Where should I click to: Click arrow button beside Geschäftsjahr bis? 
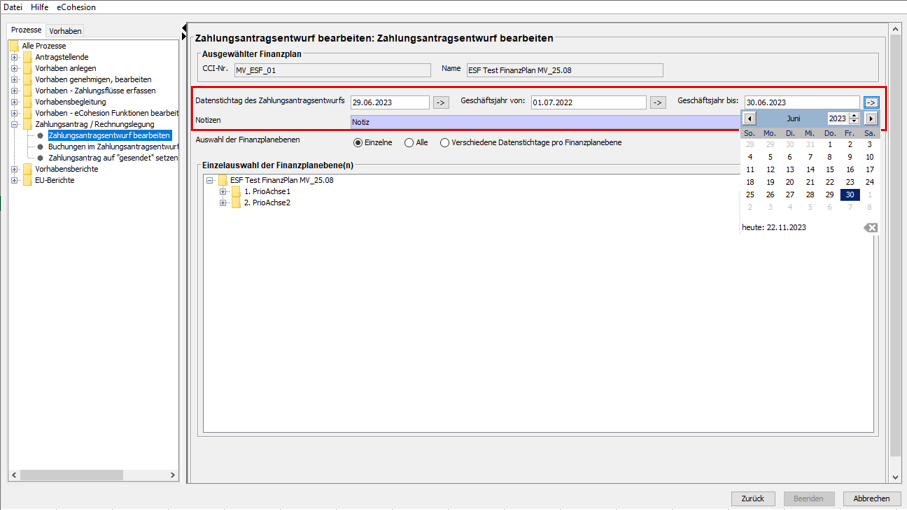click(x=871, y=103)
